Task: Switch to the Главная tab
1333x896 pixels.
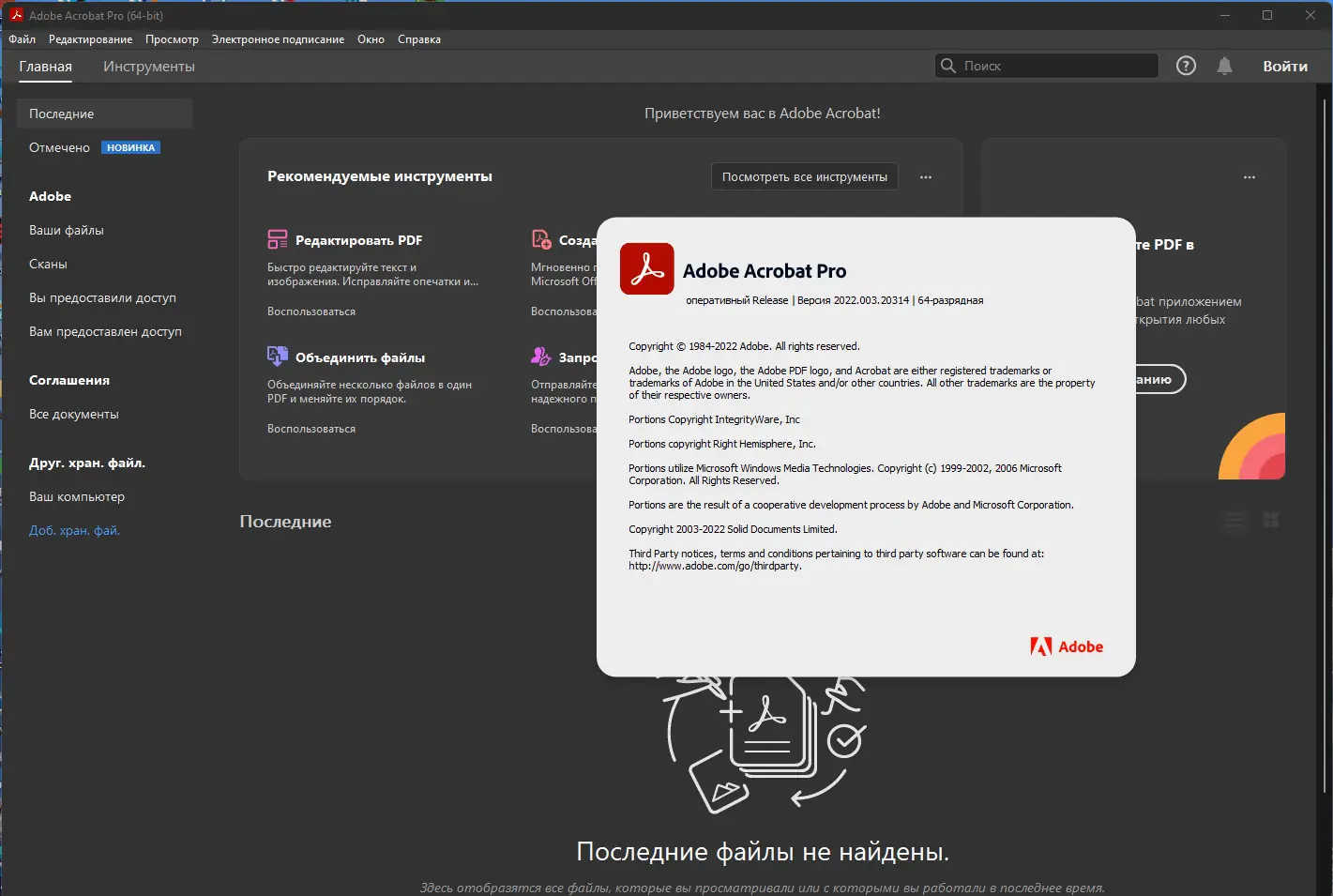Action: point(46,67)
